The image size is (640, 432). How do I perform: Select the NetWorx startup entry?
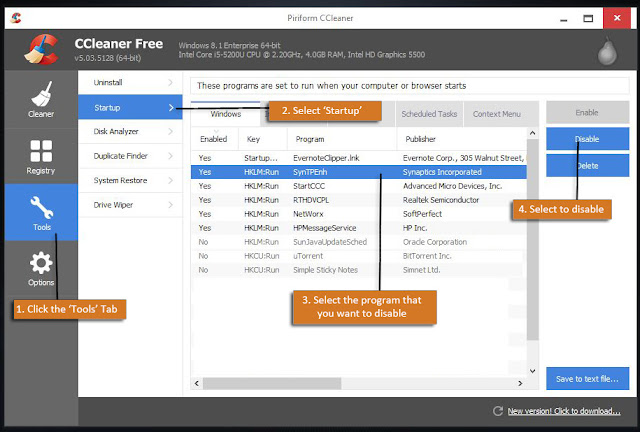coord(359,214)
